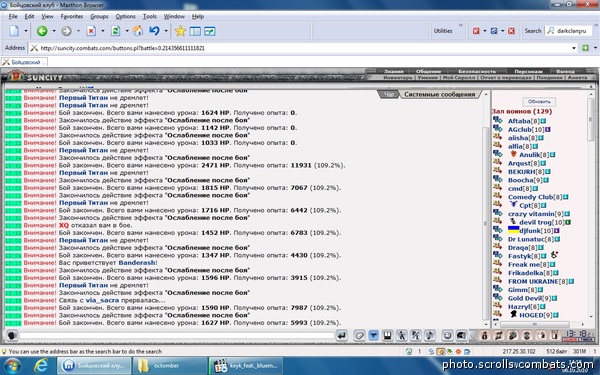
Task: Toggle the sound note icon in chat bar
Action: (x=429, y=336)
